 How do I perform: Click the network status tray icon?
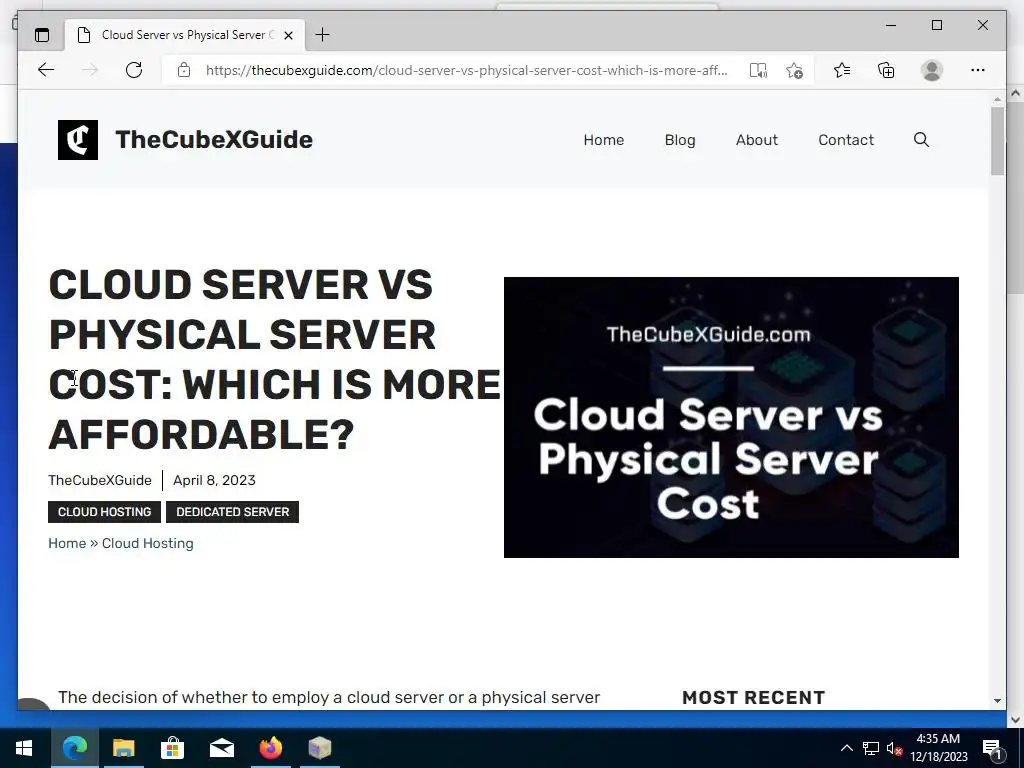tap(871, 748)
